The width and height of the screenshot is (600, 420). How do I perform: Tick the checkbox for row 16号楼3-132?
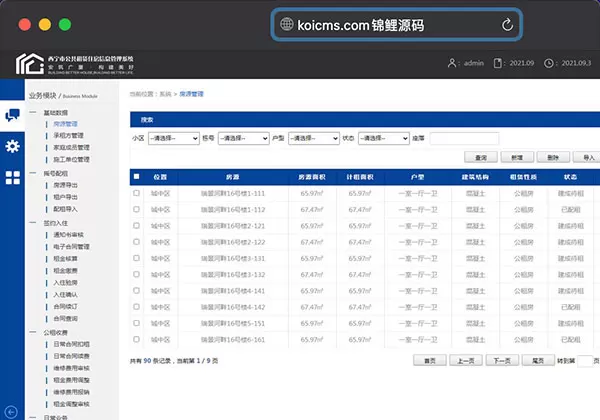136,274
